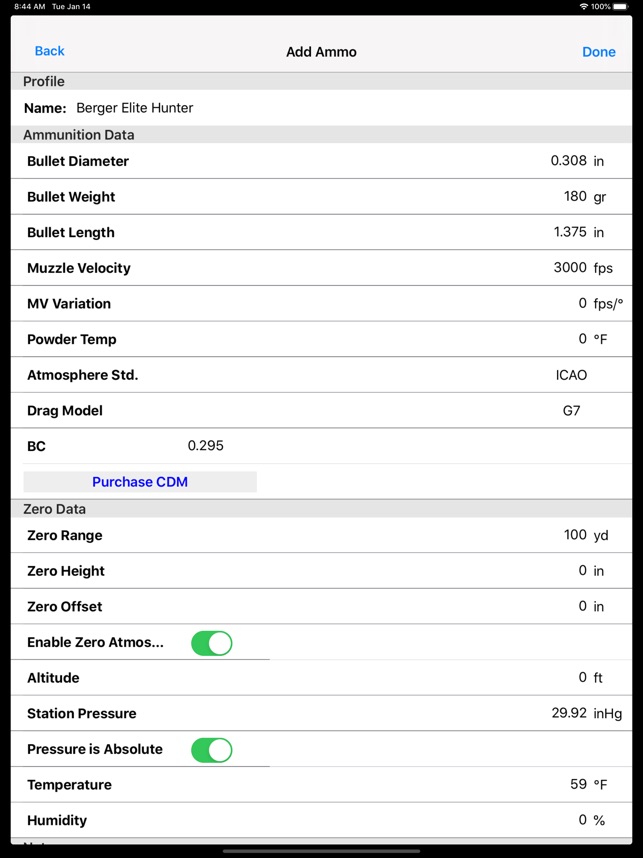643x858 pixels.
Task: Change the Drag Model G7 selector
Action: coord(571,410)
